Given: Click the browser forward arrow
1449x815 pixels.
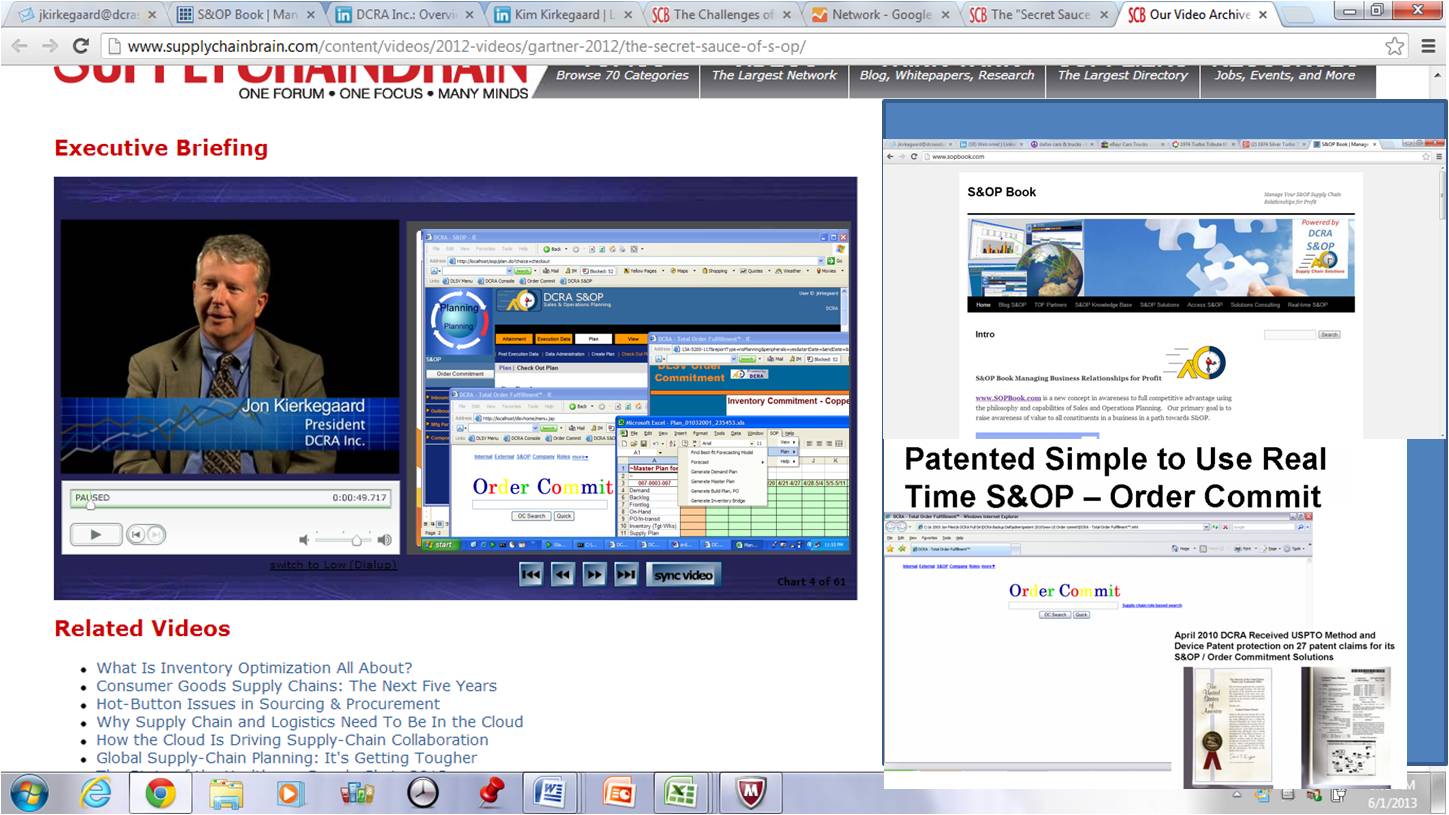Looking at the screenshot, I should coord(50,46).
